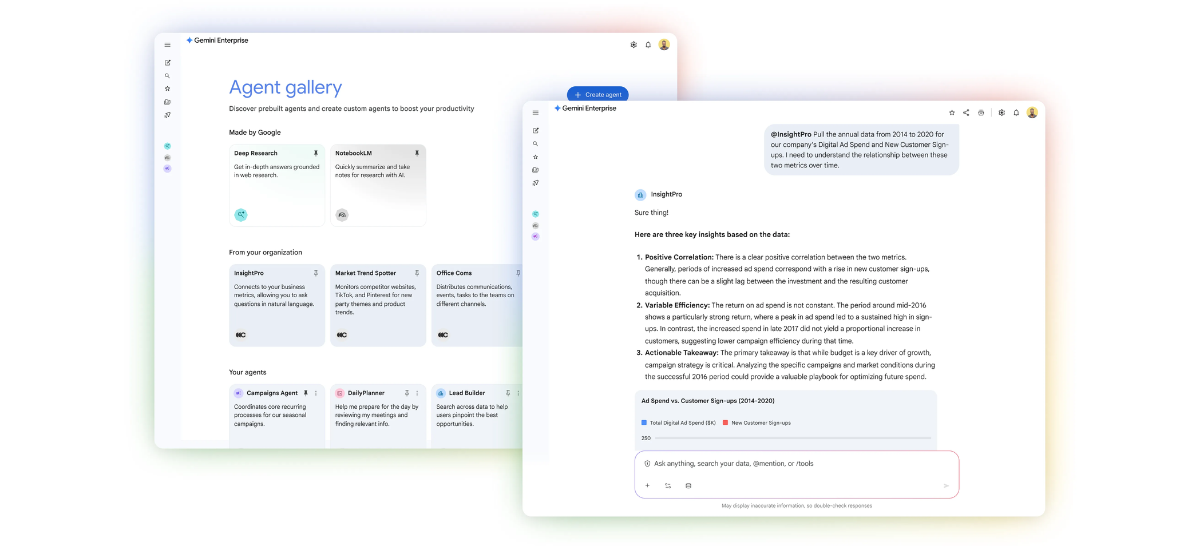Select purple pinned agent in gallery window sidebar
1200x550 pixels.
167,168
